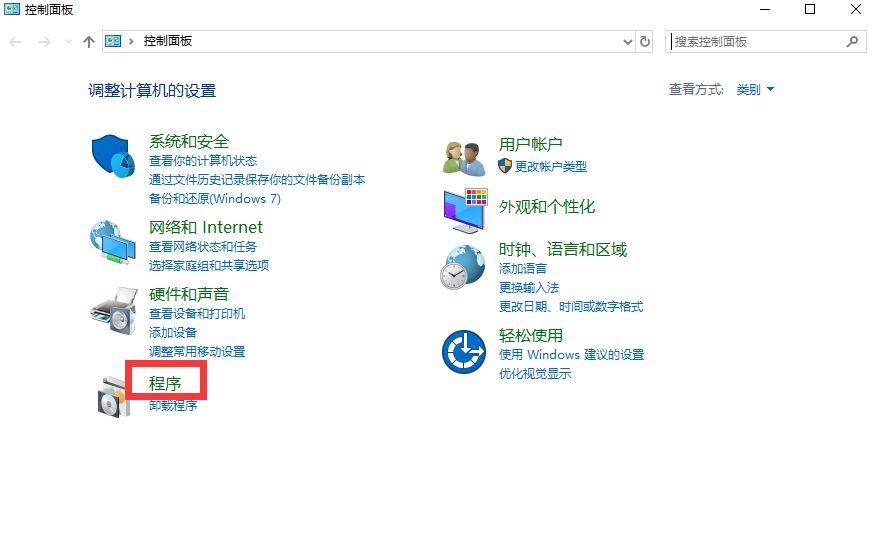
Task: Open the 网络和 Internet heading
Action: point(206,227)
